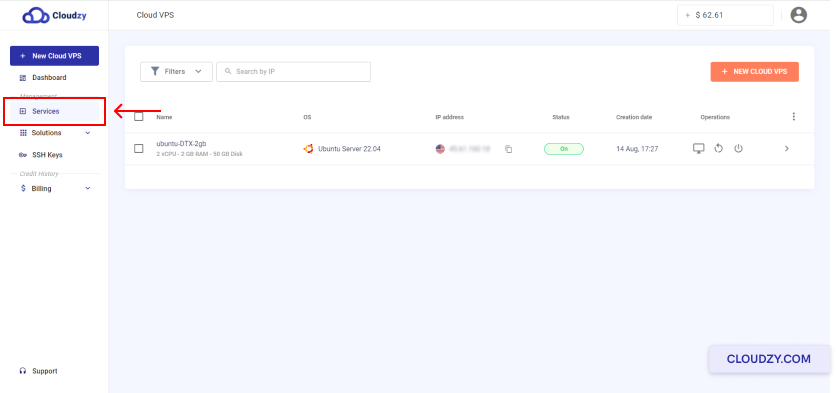This screenshot has width=836, height=393.
Task: Open the console monitor for ubuntu-DTX-2gb
Action: 698,149
